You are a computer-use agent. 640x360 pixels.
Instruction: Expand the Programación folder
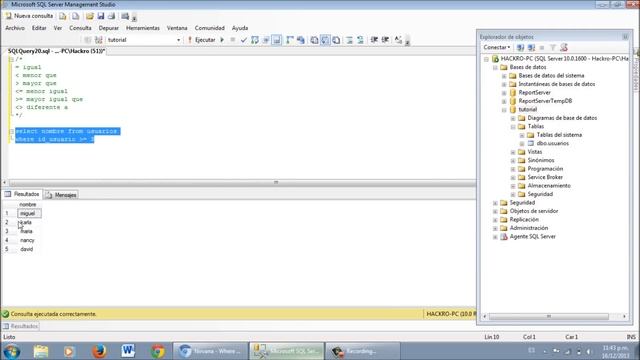513,169
